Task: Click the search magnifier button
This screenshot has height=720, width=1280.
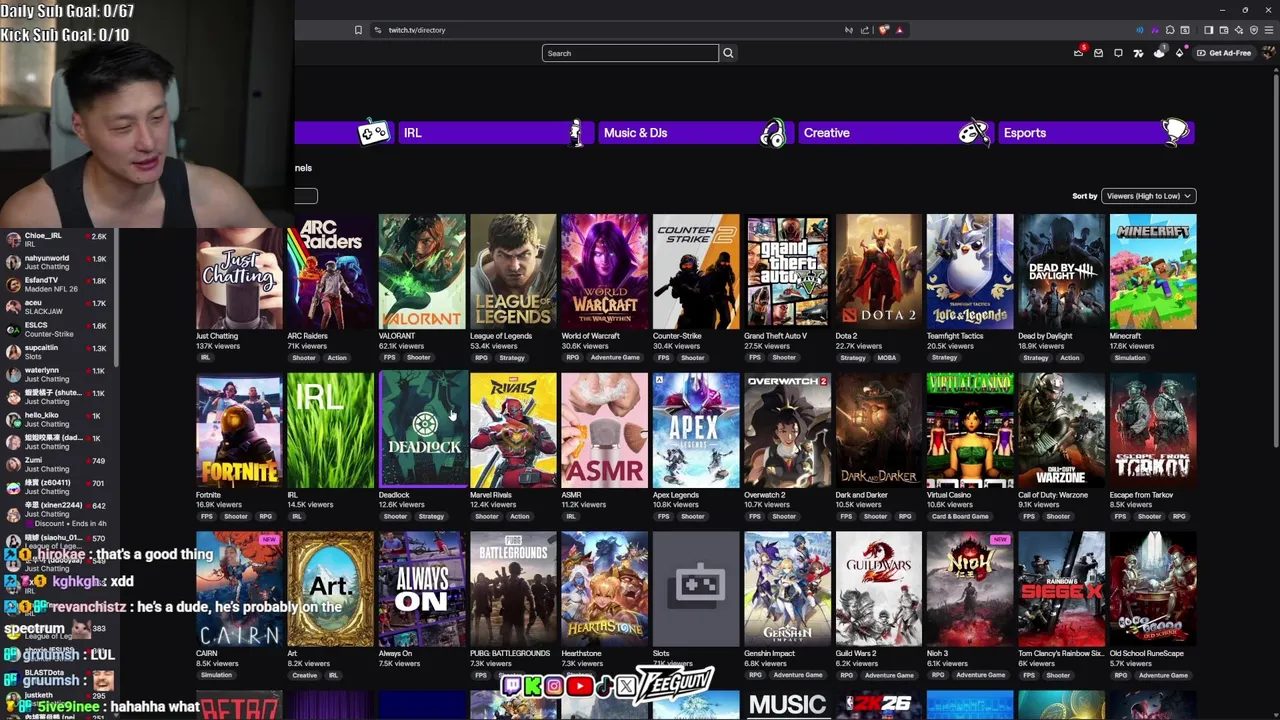Action: point(728,53)
